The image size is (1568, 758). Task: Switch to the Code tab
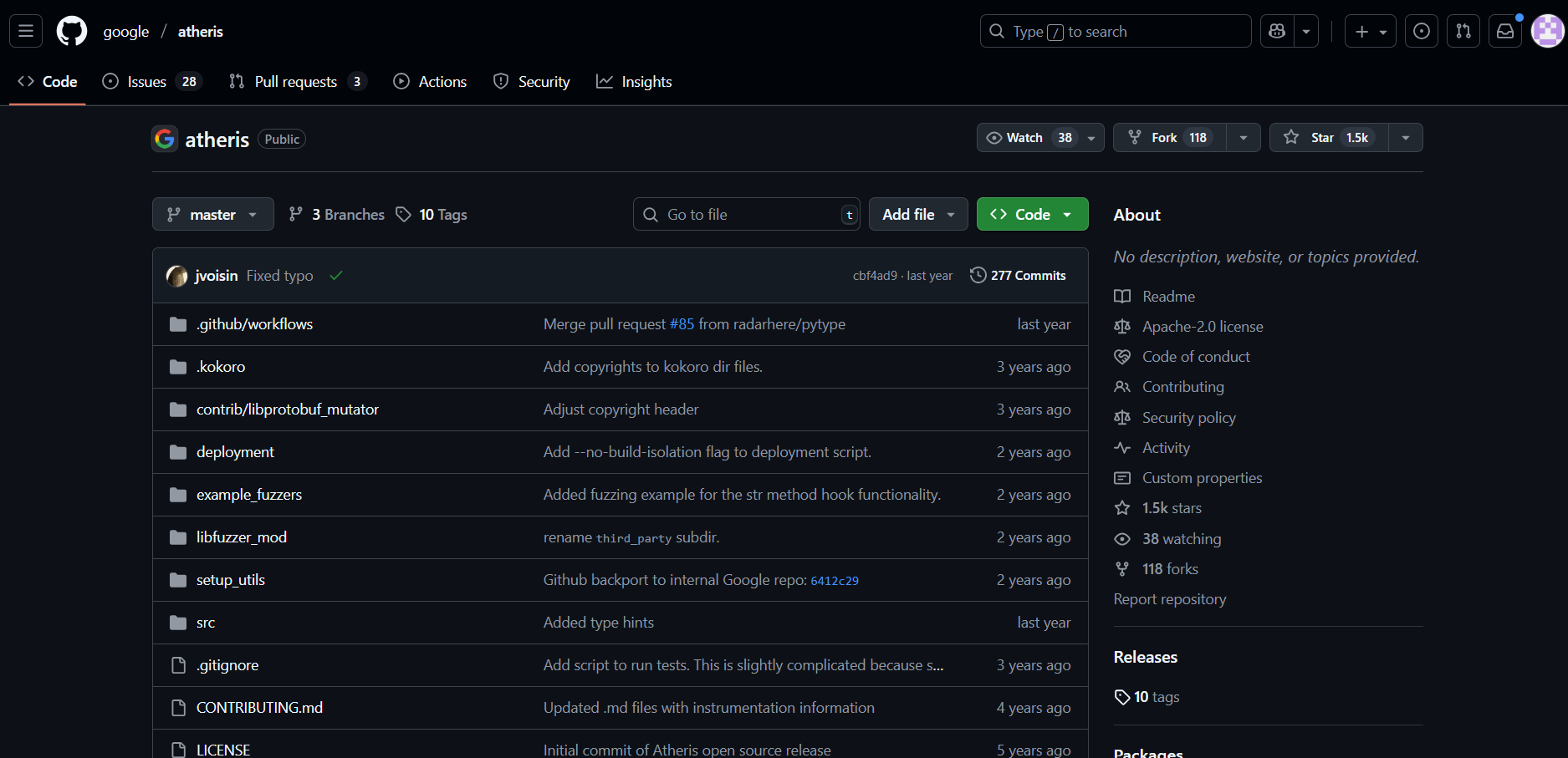pyautogui.click(x=48, y=81)
